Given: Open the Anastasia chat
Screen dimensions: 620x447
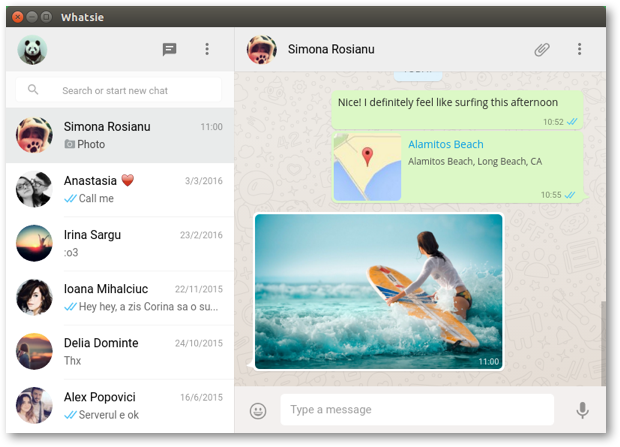Looking at the screenshot, I should [x=120, y=189].
